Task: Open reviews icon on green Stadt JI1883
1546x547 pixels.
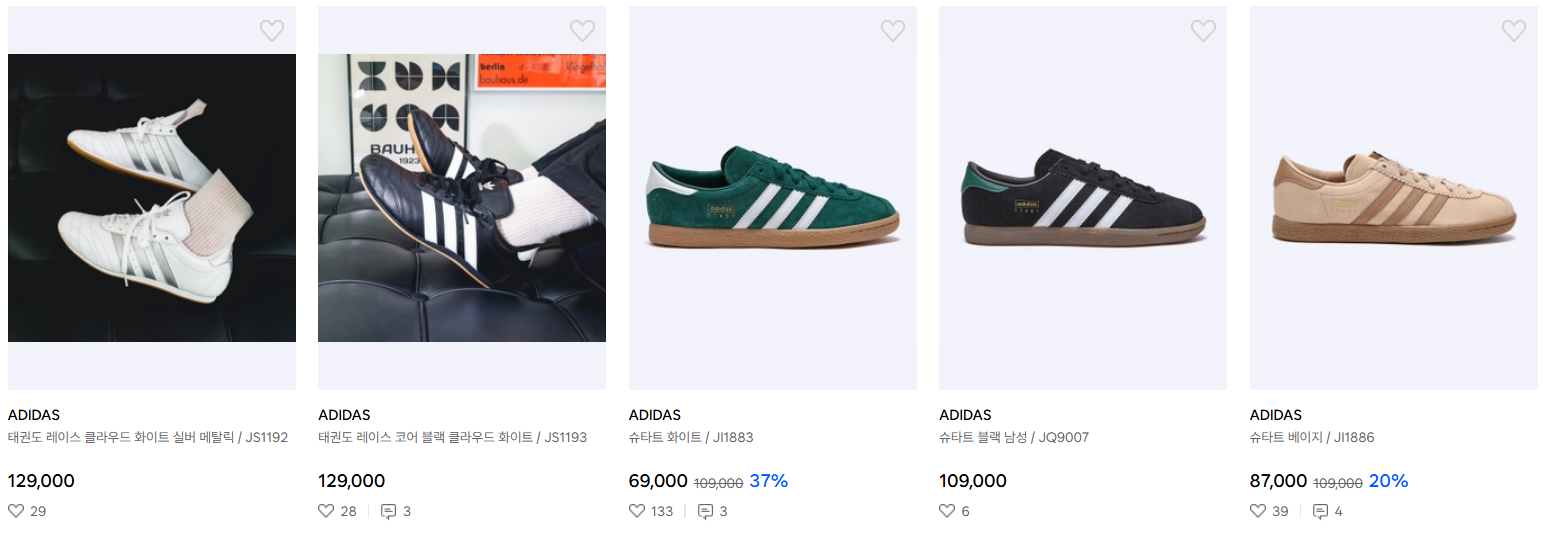Action: click(x=705, y=511)
